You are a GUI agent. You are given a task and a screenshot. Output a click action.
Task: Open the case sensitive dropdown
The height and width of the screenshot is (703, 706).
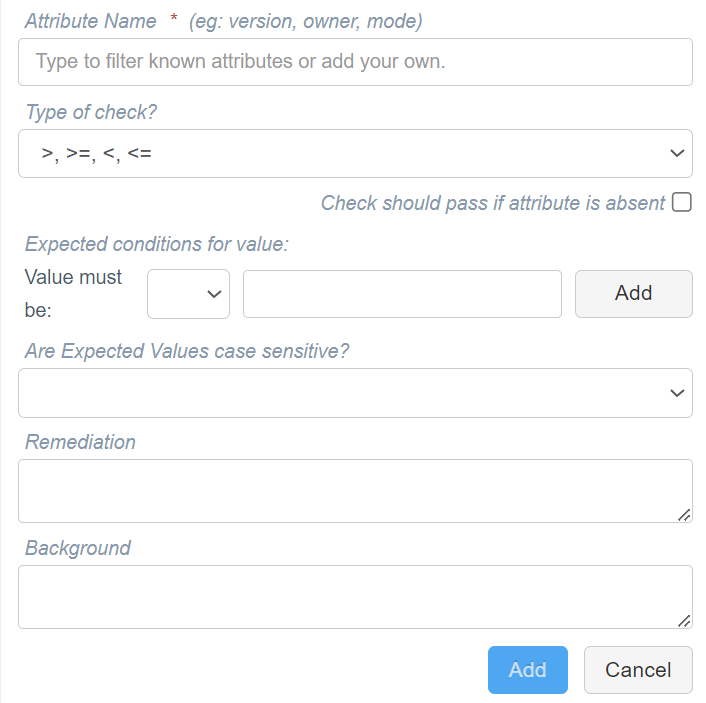(x=355, y=393)
